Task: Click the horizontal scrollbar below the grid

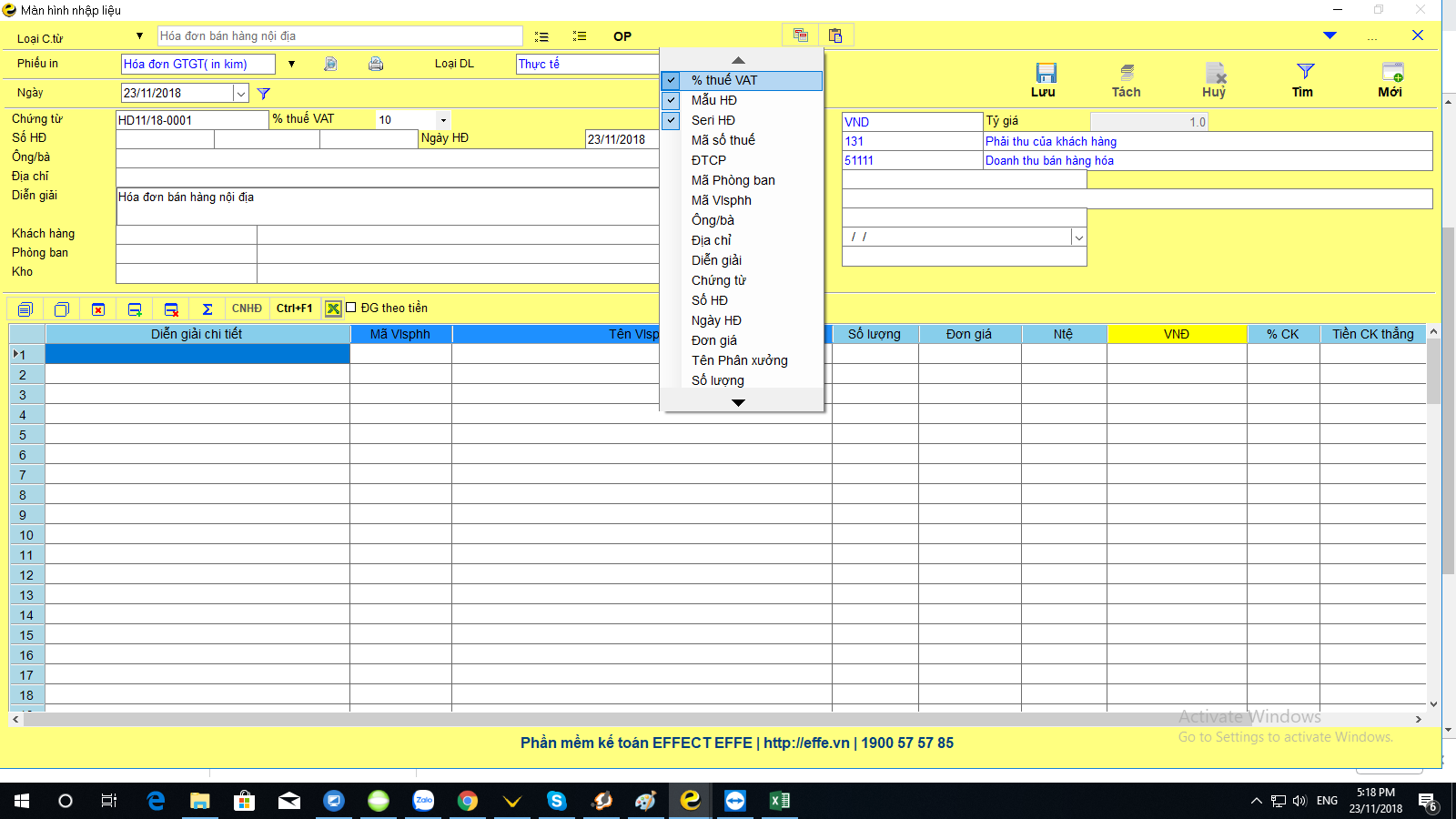Action: point(717,719)
